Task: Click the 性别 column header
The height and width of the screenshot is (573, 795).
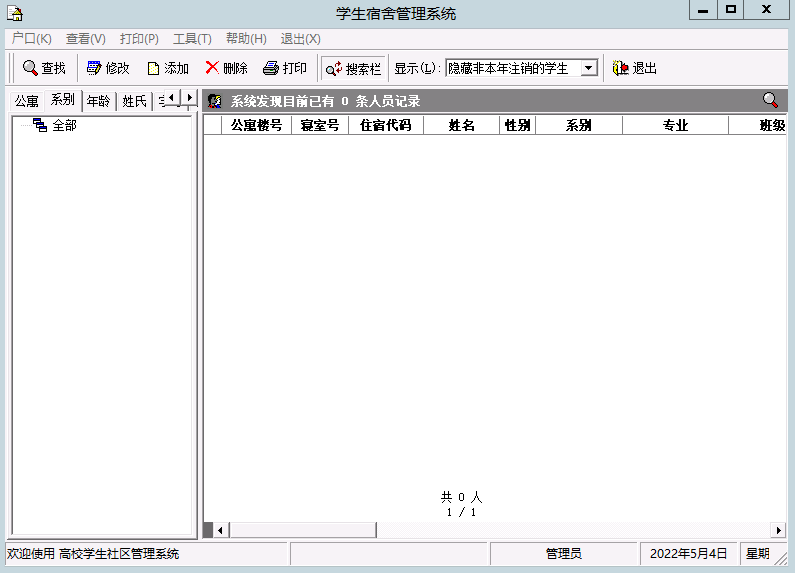Action: [x=518, y=125]
